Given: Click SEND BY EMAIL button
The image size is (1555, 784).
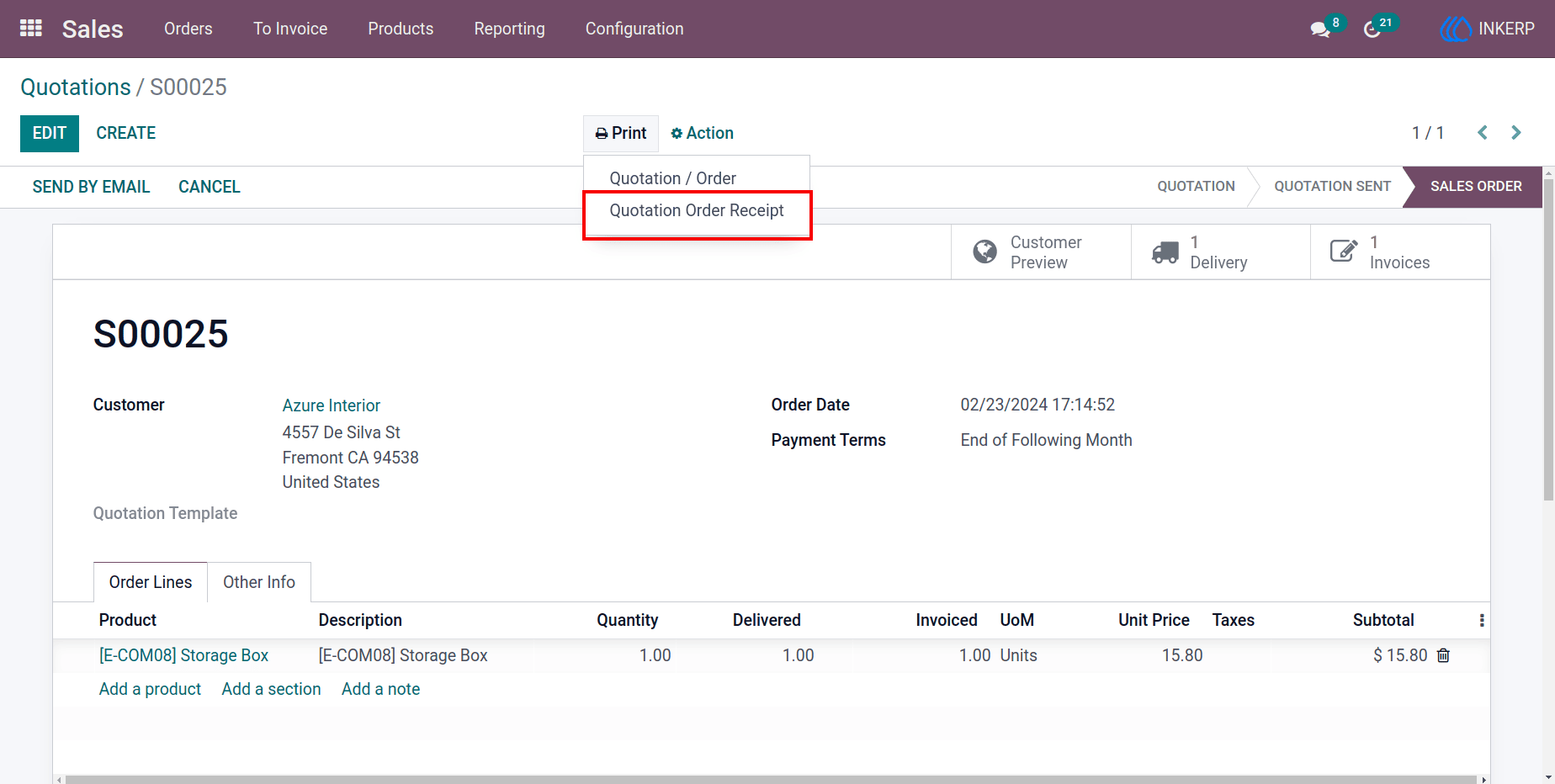Looking at the screenshot, I should pos(92,187).
